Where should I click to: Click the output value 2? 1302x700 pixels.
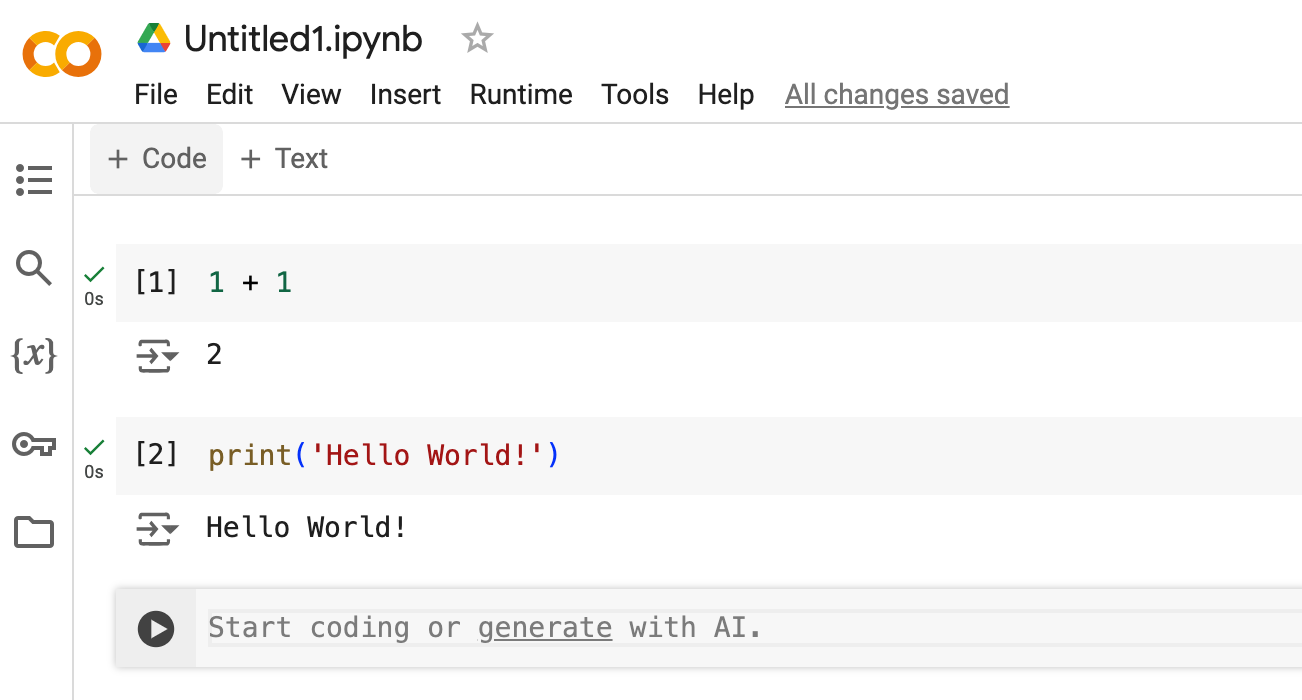[214, 355]
